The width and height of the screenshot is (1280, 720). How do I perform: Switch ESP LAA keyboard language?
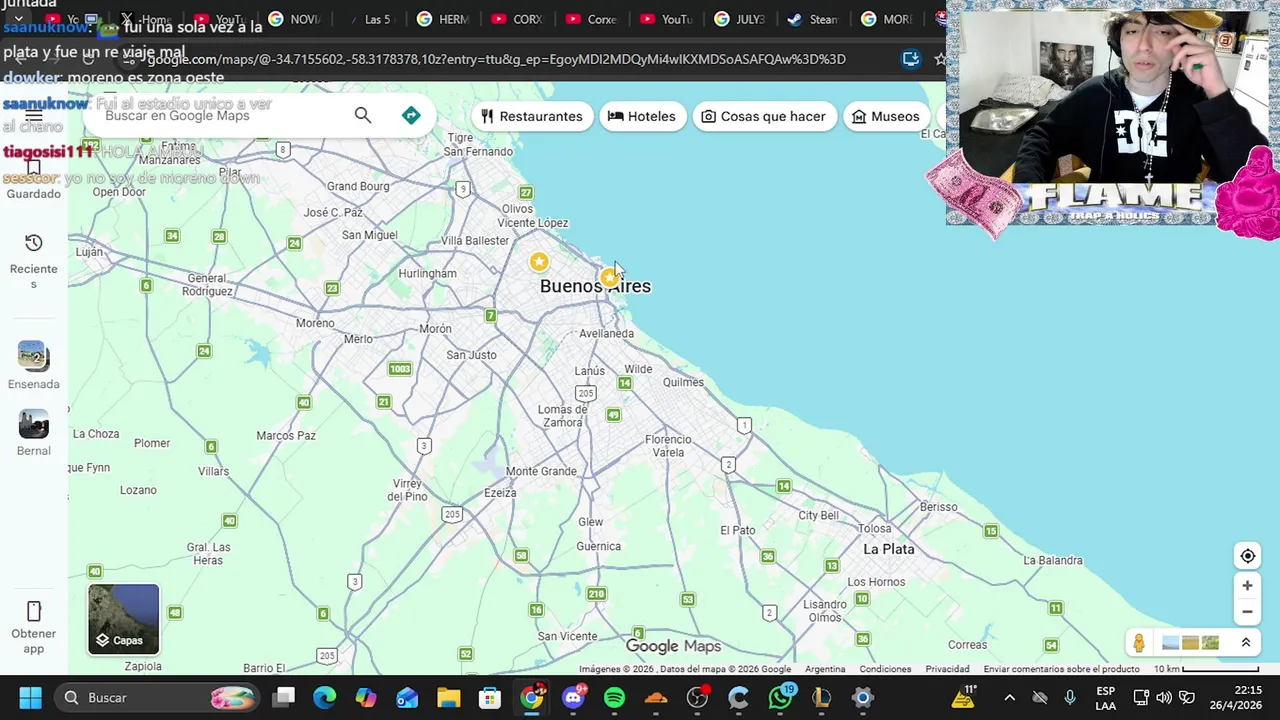click(x=1105, y=698)
